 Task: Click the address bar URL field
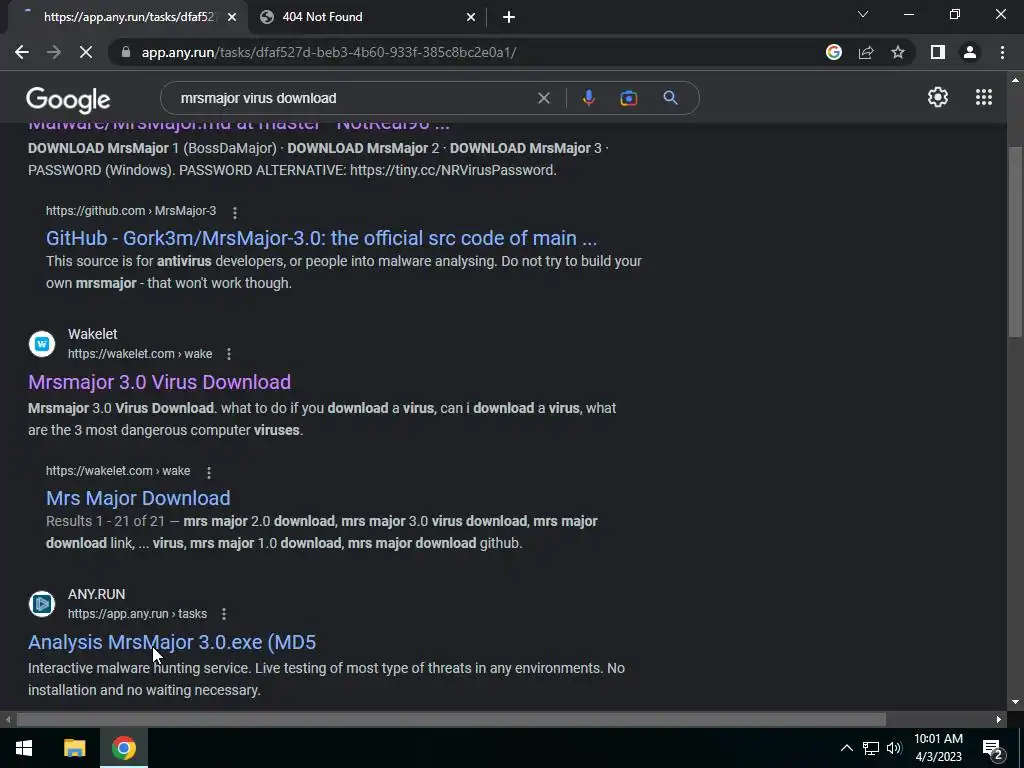pos(457,52)
